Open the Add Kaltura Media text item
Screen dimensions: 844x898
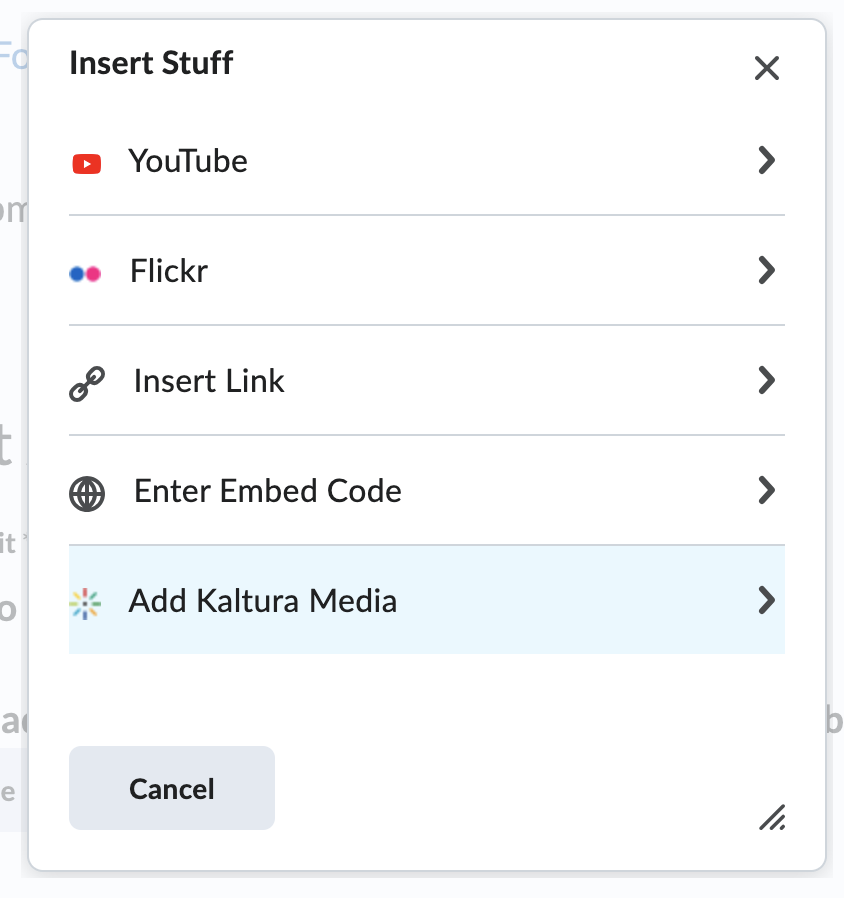click(263, 601)
